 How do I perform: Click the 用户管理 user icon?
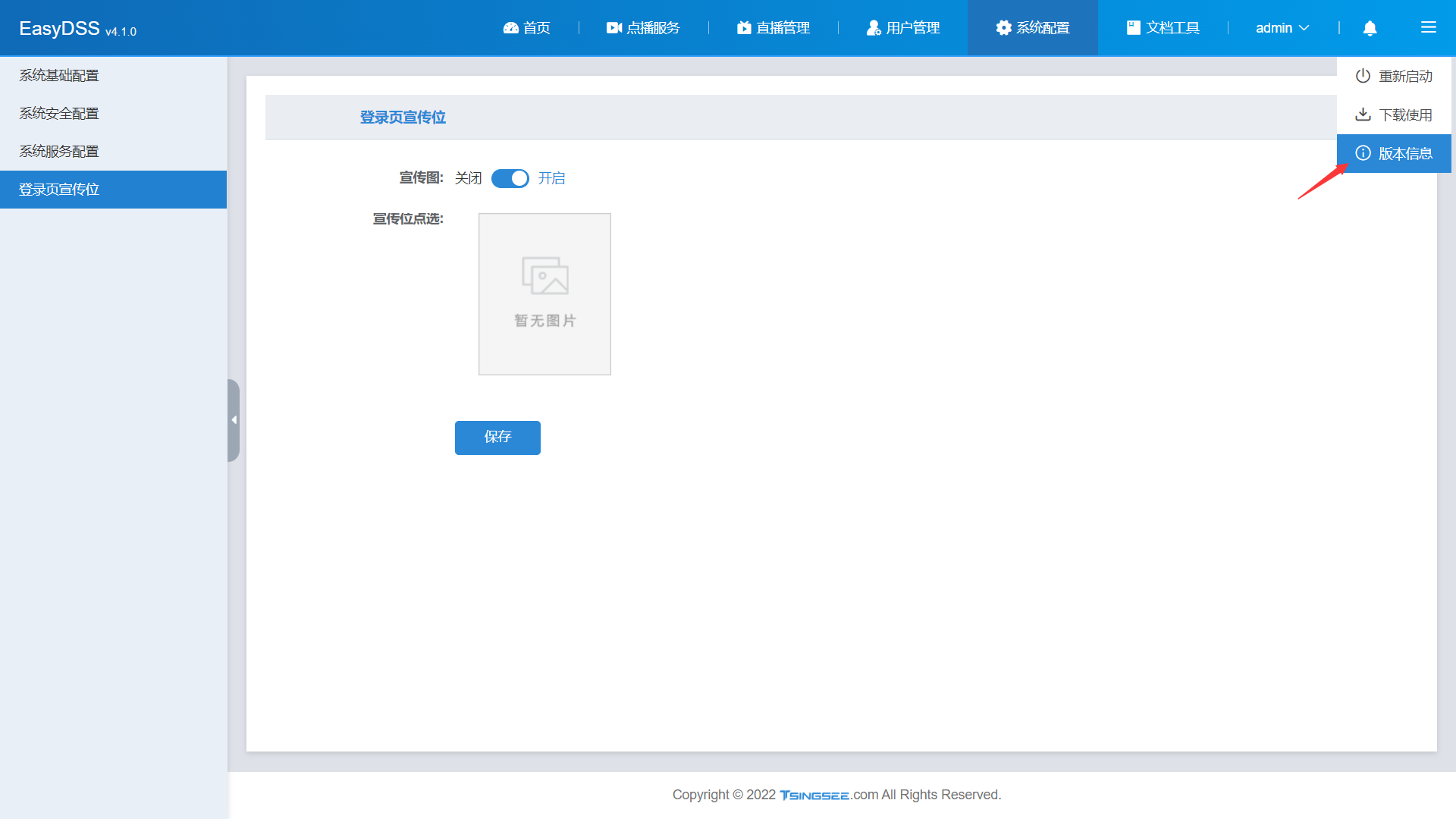[x=874, y=28]
